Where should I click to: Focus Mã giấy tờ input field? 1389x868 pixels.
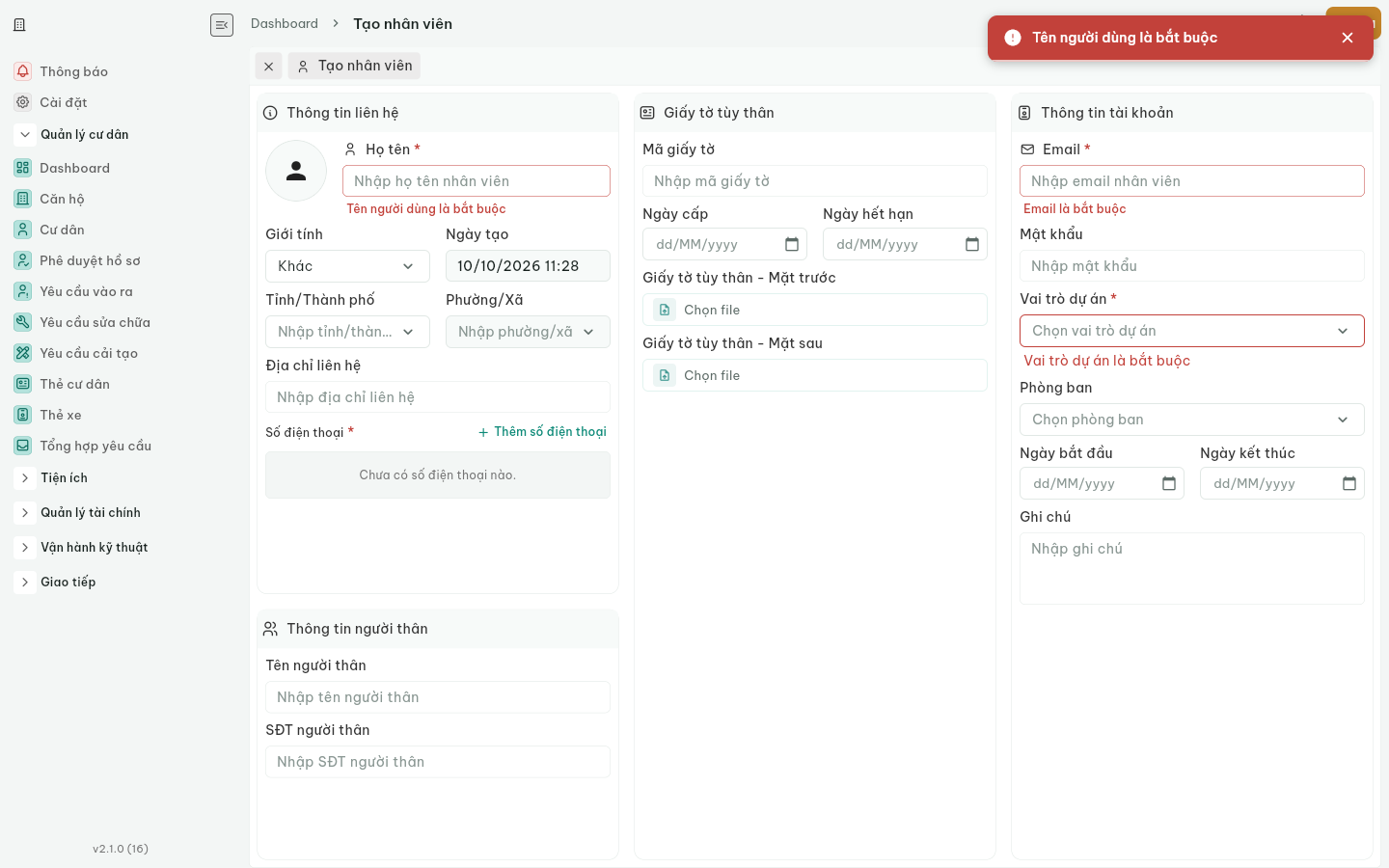click(815, 181)
